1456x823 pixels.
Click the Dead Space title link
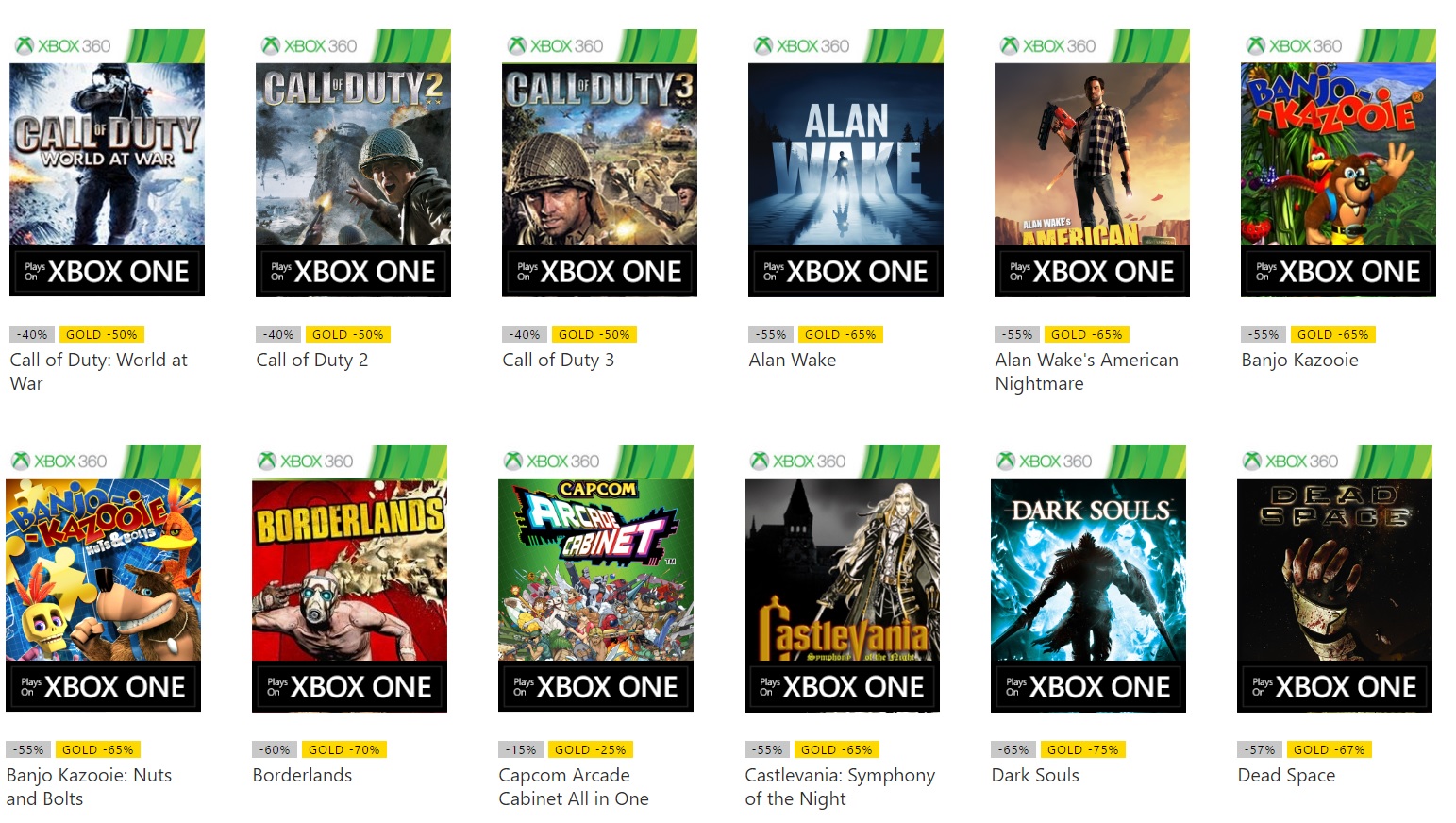coord(1286,775)
